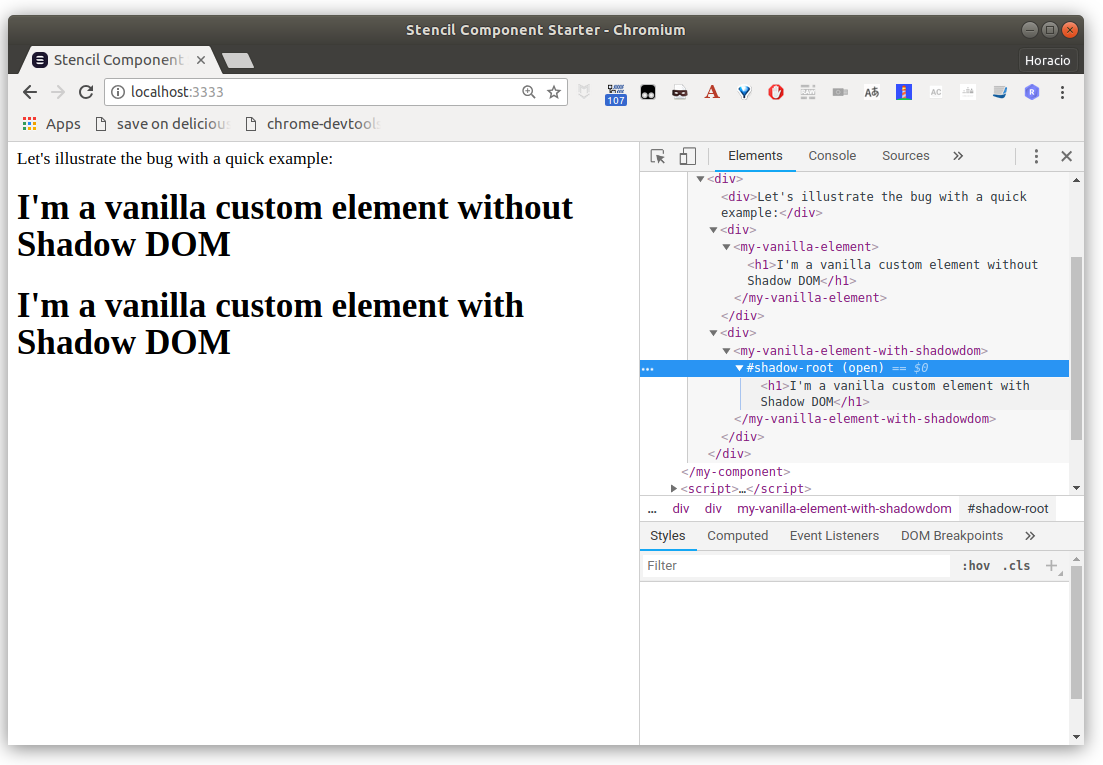Open the DOM Breakpoints tab
Screen dimensions: 1103x765
952,536
